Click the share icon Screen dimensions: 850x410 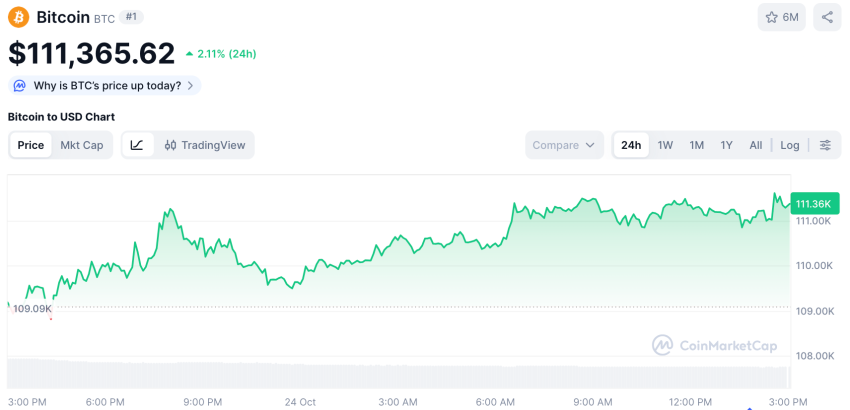pyautogui.click(x=827, y=17)
